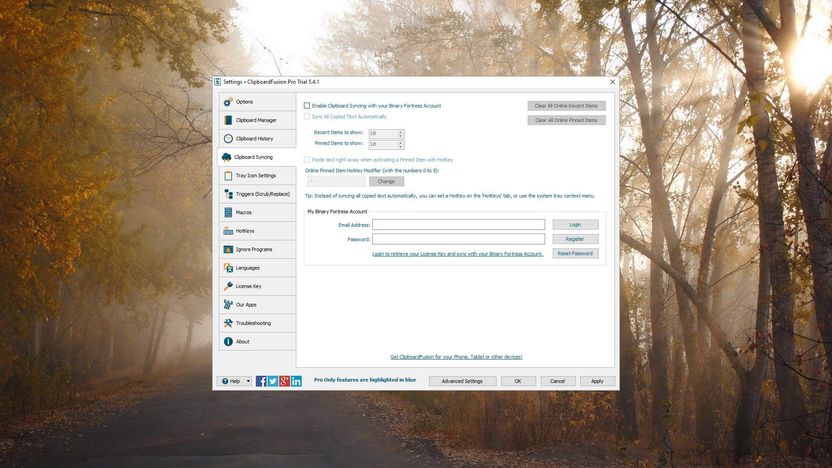Open the Clipboard History tab
This screenshot has width=832, height=468.
coord(257,138)
